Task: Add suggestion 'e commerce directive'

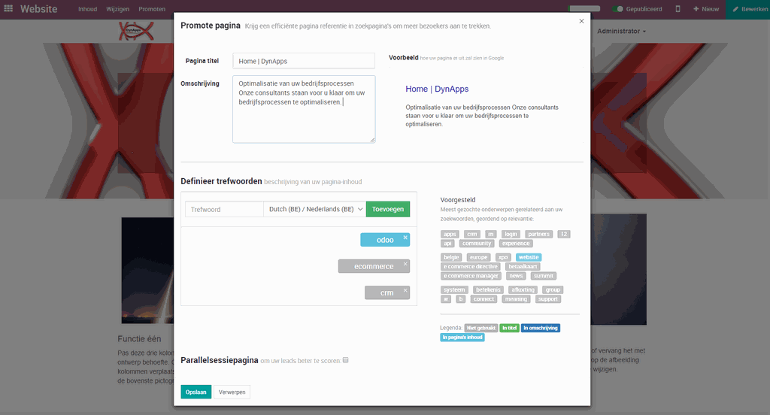Action: (x=470, y=267)
